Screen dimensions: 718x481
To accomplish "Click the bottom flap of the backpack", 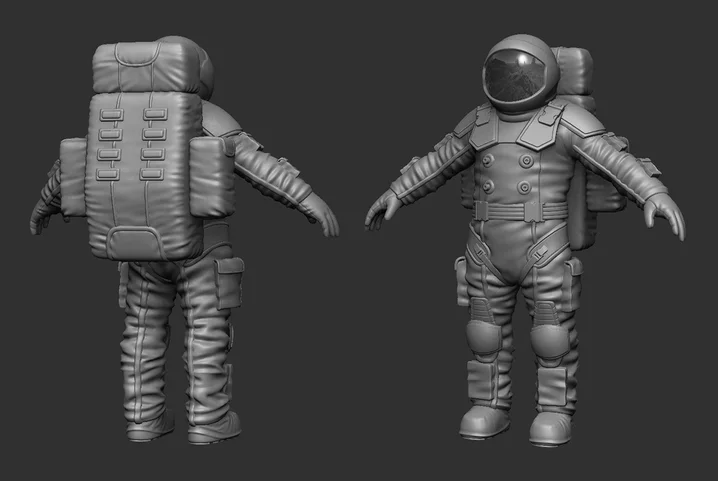I will coord(136,243).
